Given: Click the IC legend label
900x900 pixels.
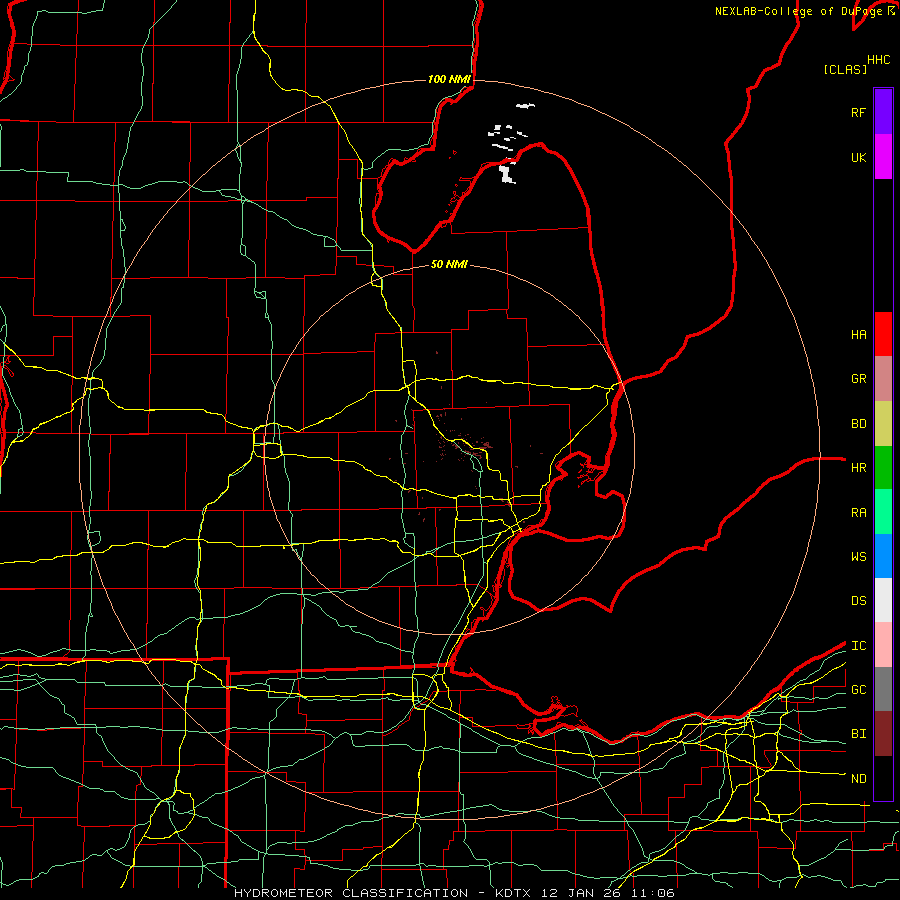Looking at the screenshot, I should (x=858, y=646).
